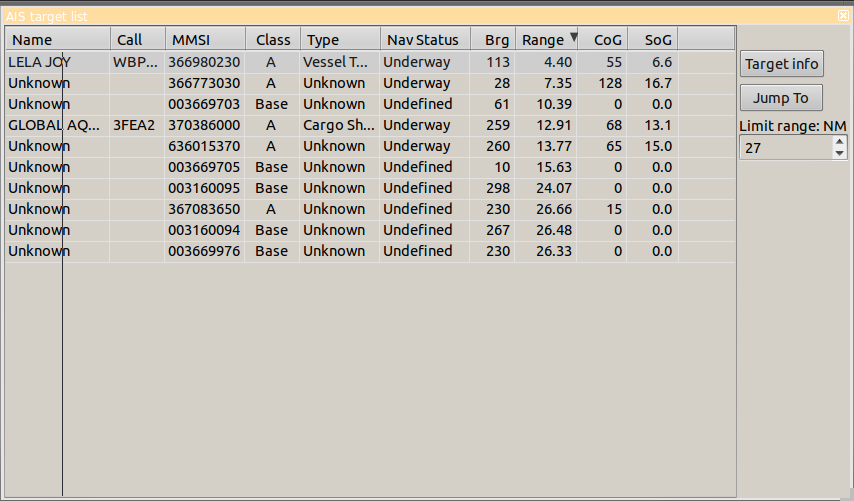This screenshot has height=501, width=854.
Task: Sort by the SoG column header
Action: pos(652,40)
